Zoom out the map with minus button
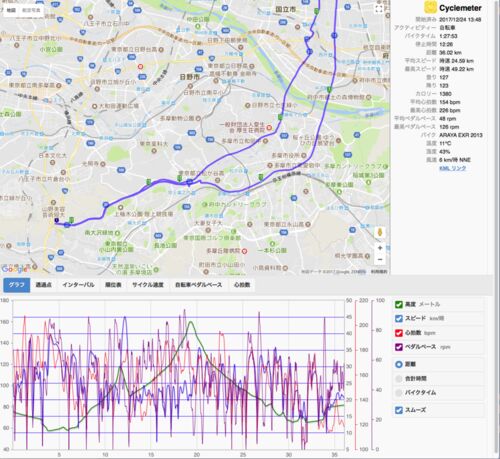Image resolution: width=500 pixels, height=459 pixels. click(x=380, y=259)
